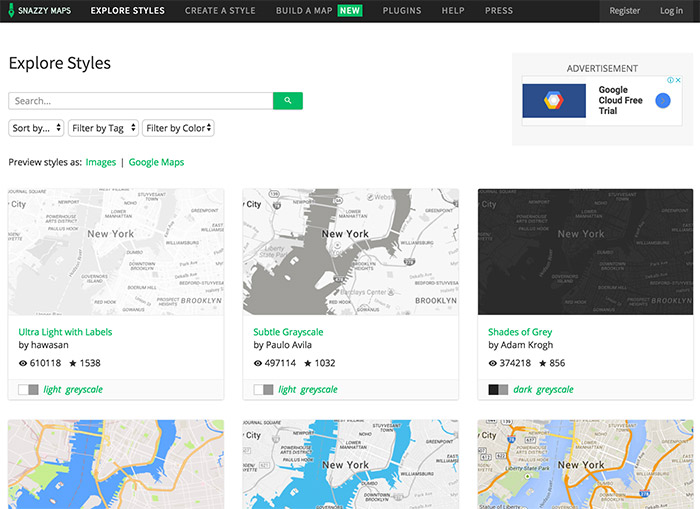
Task: Click the black and grey swatch on Shades of Grey
Action: (x=498, y=389)
